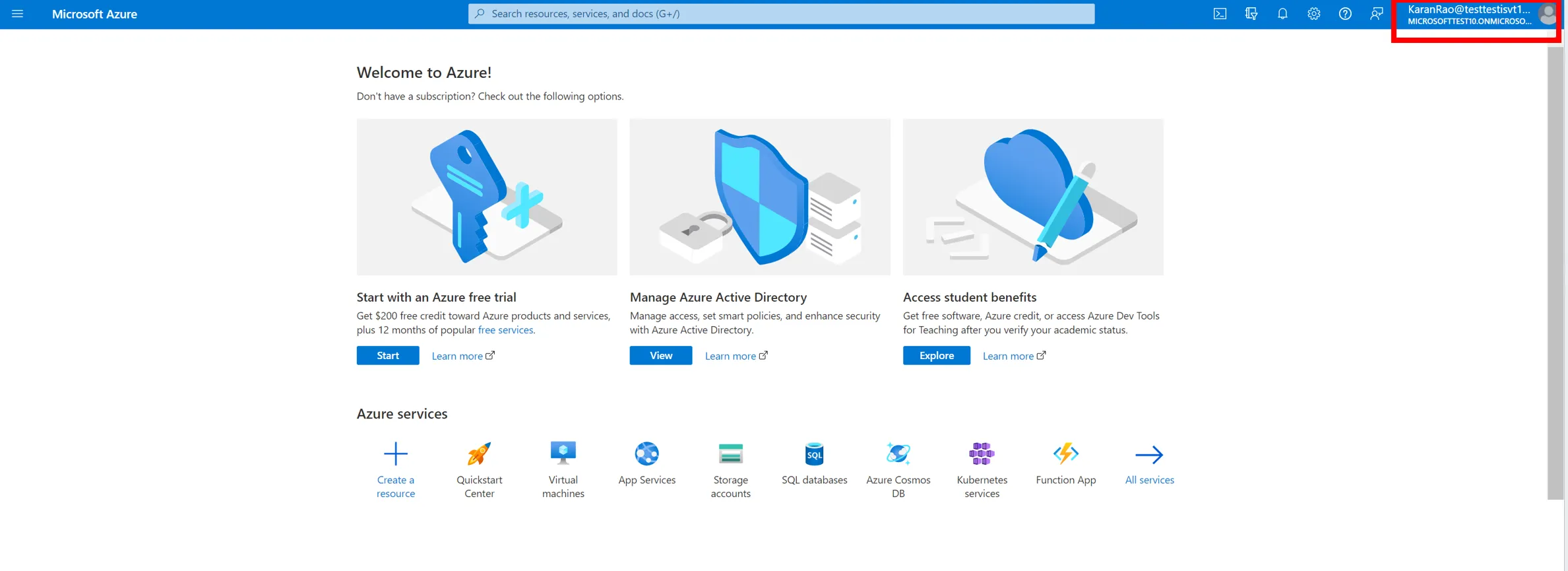This screenshot has height=571, width=1568.
Task: Click the student benefits cloud illustration
Action: [1033, 197]
